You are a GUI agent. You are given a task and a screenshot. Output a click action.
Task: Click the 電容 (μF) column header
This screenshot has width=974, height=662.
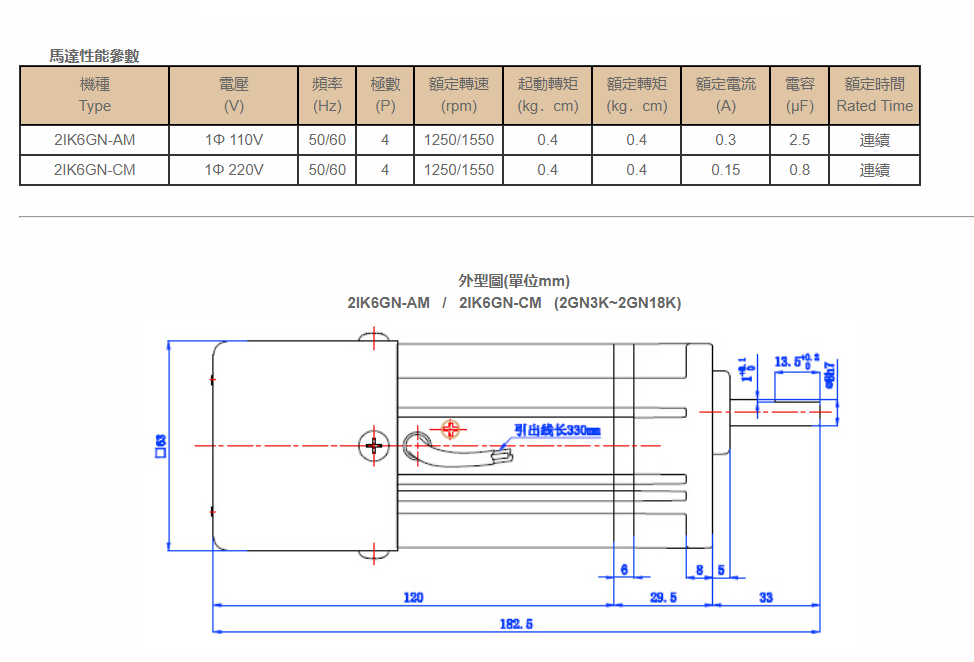pyautogui.click(x=799, y=95)
